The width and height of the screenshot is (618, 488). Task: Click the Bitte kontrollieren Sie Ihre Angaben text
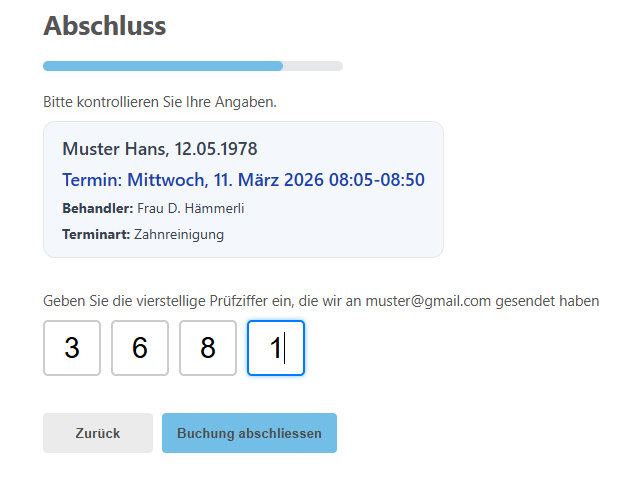tap(160, 102)
